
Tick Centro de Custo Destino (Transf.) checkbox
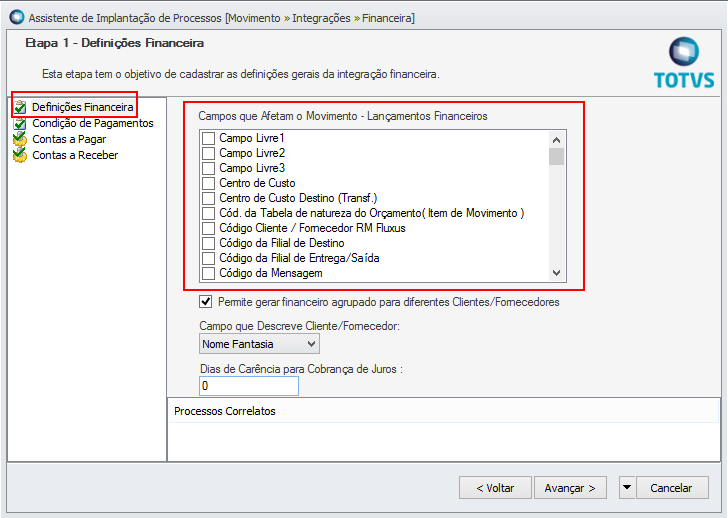click(x=208, y=198)
